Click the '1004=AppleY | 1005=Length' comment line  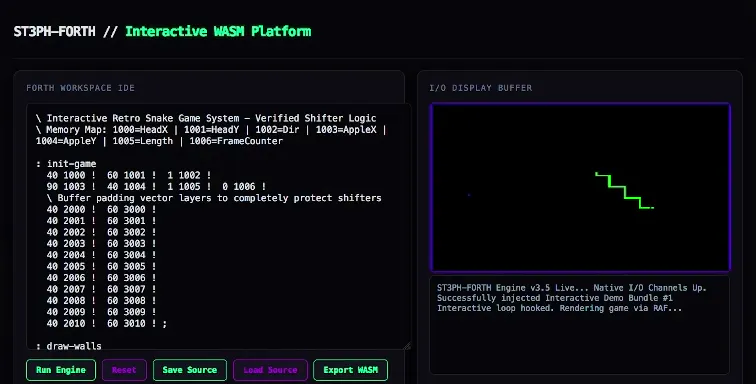[x=159, y=141]
